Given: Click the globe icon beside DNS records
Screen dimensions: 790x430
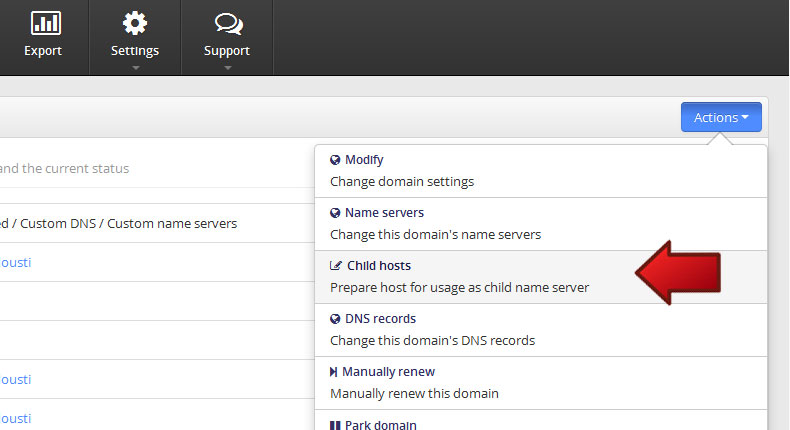Looking at the screenshot, I should [x=335, y=319].
